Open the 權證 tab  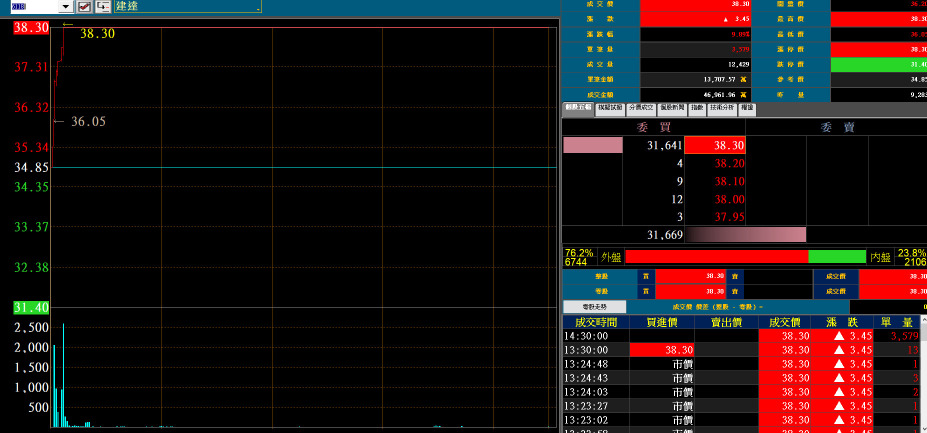[x=748, y=107]
